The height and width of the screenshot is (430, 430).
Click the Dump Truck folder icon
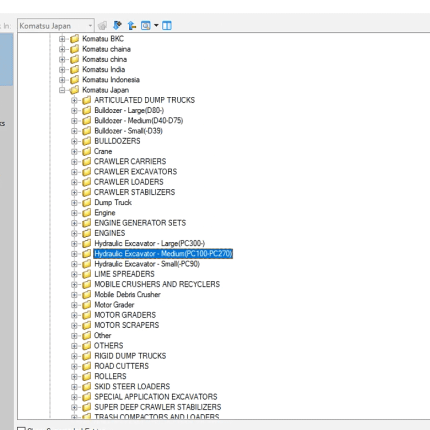[87, 202]
